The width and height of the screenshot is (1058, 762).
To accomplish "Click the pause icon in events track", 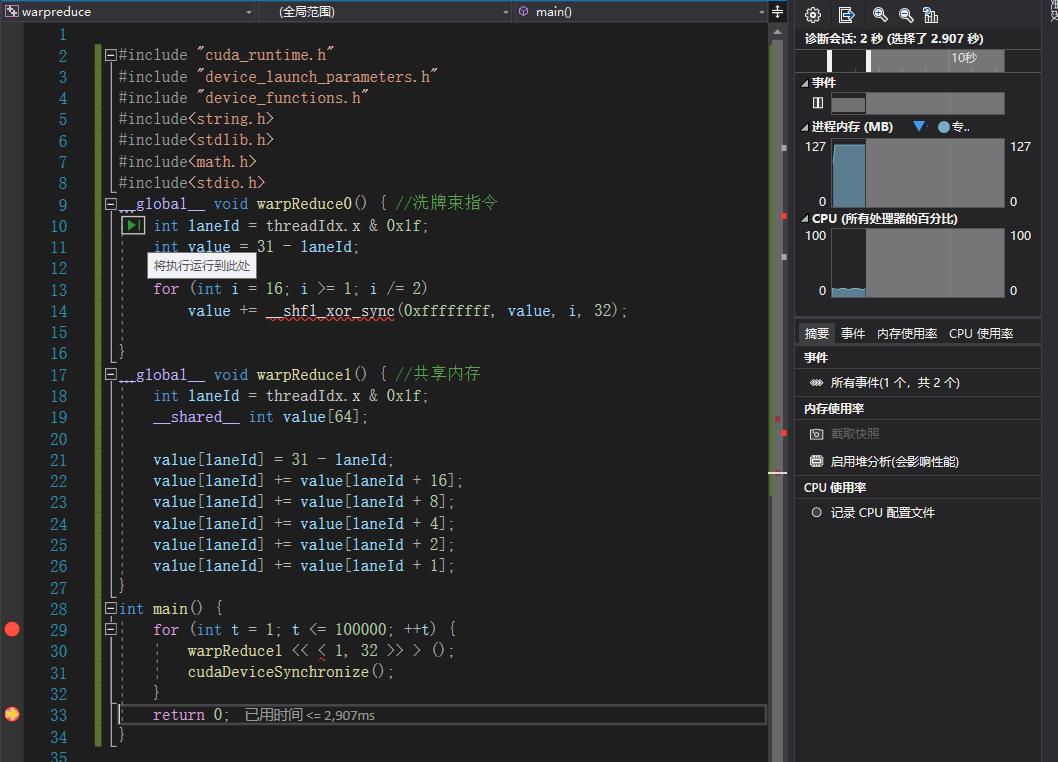I will coord(818,103).
